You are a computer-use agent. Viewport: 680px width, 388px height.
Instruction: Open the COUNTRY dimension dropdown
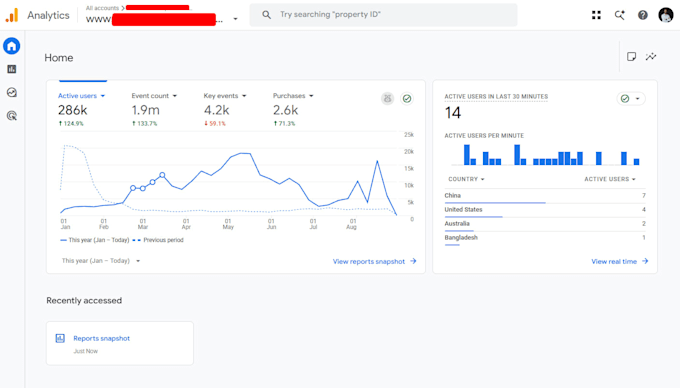466,179
